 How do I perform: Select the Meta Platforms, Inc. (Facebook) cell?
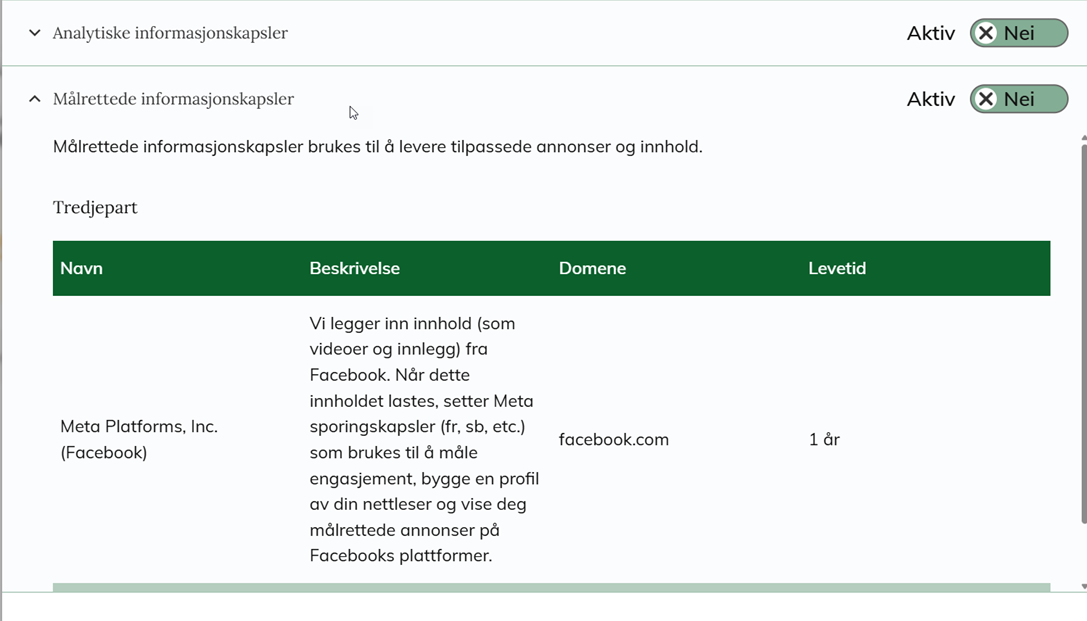click(x=139, y=439)
